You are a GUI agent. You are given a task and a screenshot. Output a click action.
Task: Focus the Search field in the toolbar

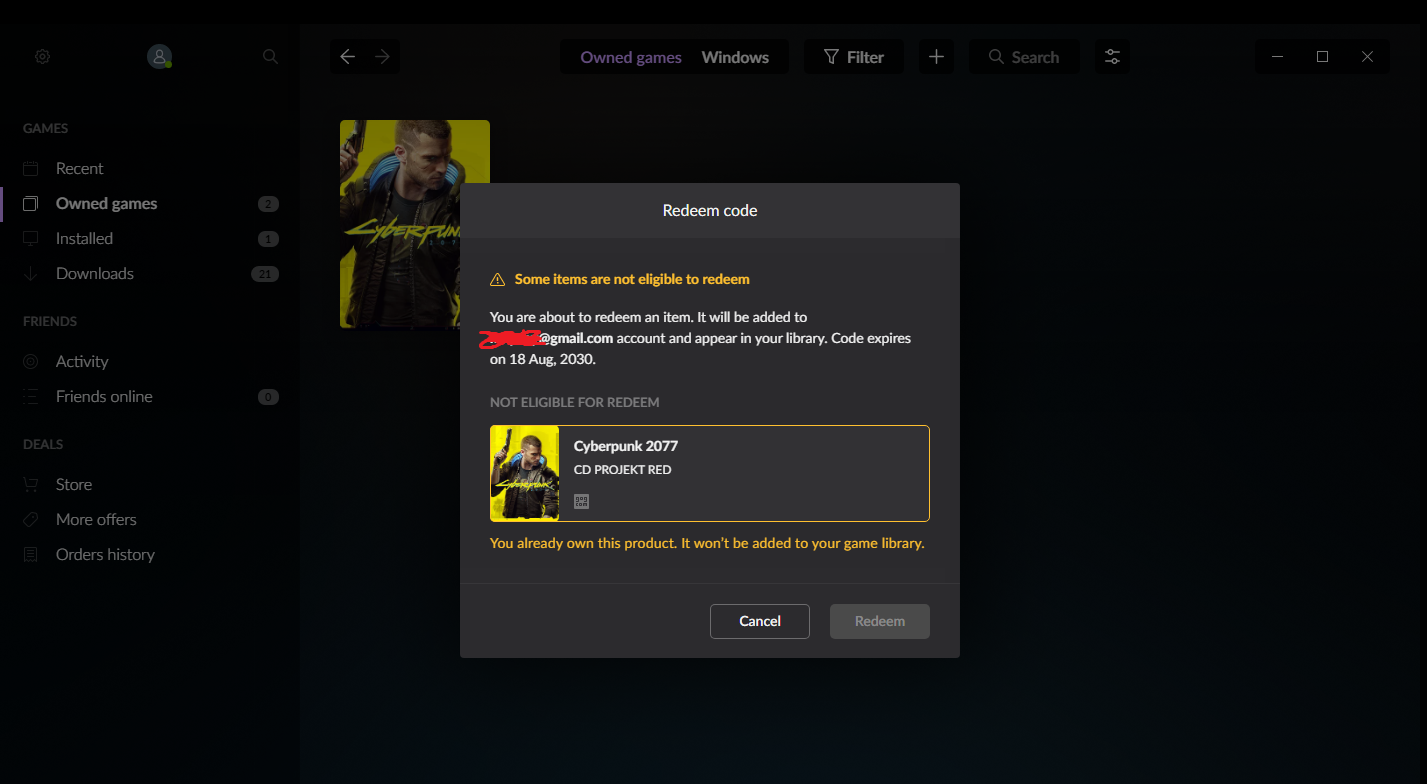[1024, 57]
